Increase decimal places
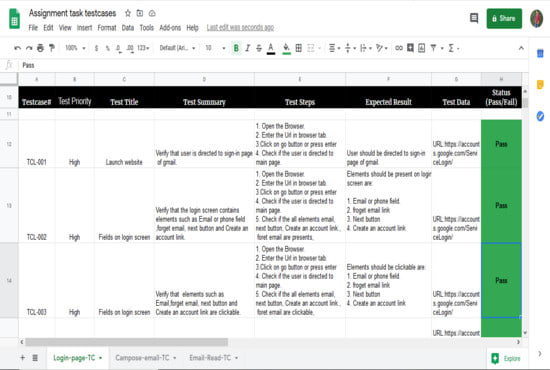The height and width of the screenshot is (370, 550). [x=130, y=48]
